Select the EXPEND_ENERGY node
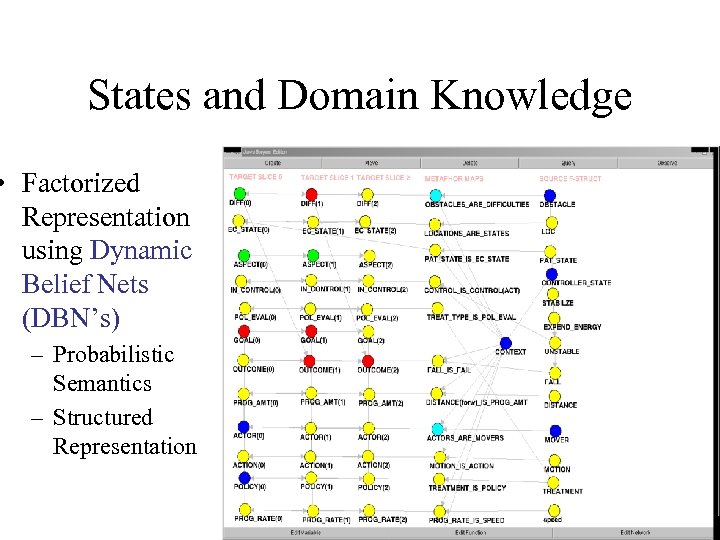The width and height of the screenshot is (720, 540). (554, 318)
